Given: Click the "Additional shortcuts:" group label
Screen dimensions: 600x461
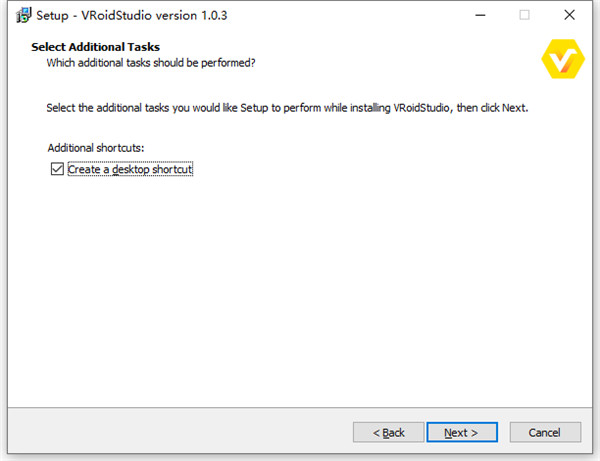Looking at the screenshot, I should (x=95, y=148).
